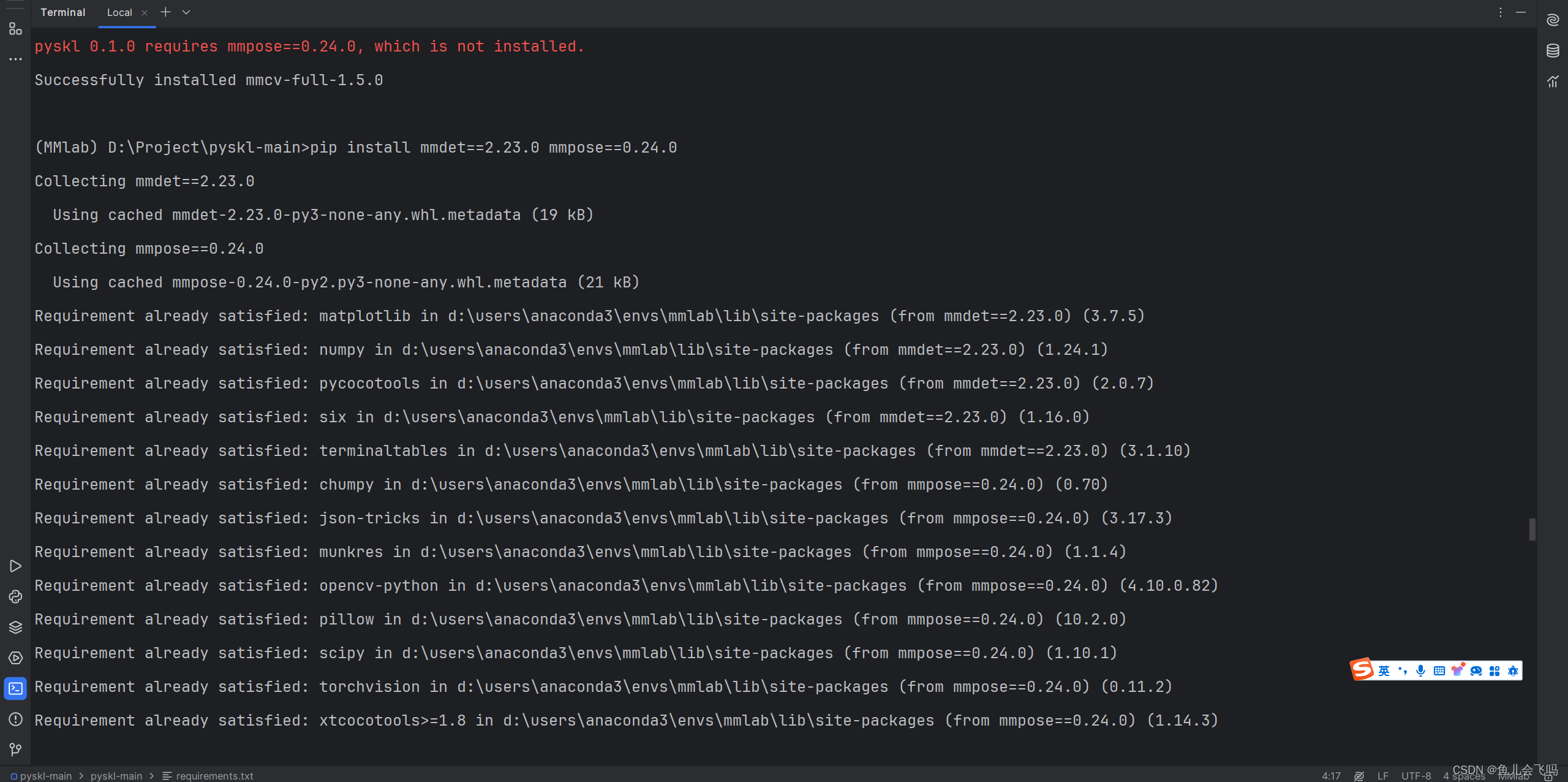
Task: Open the profiler chart panel on right sidebar
Action: coord(1553,81)
